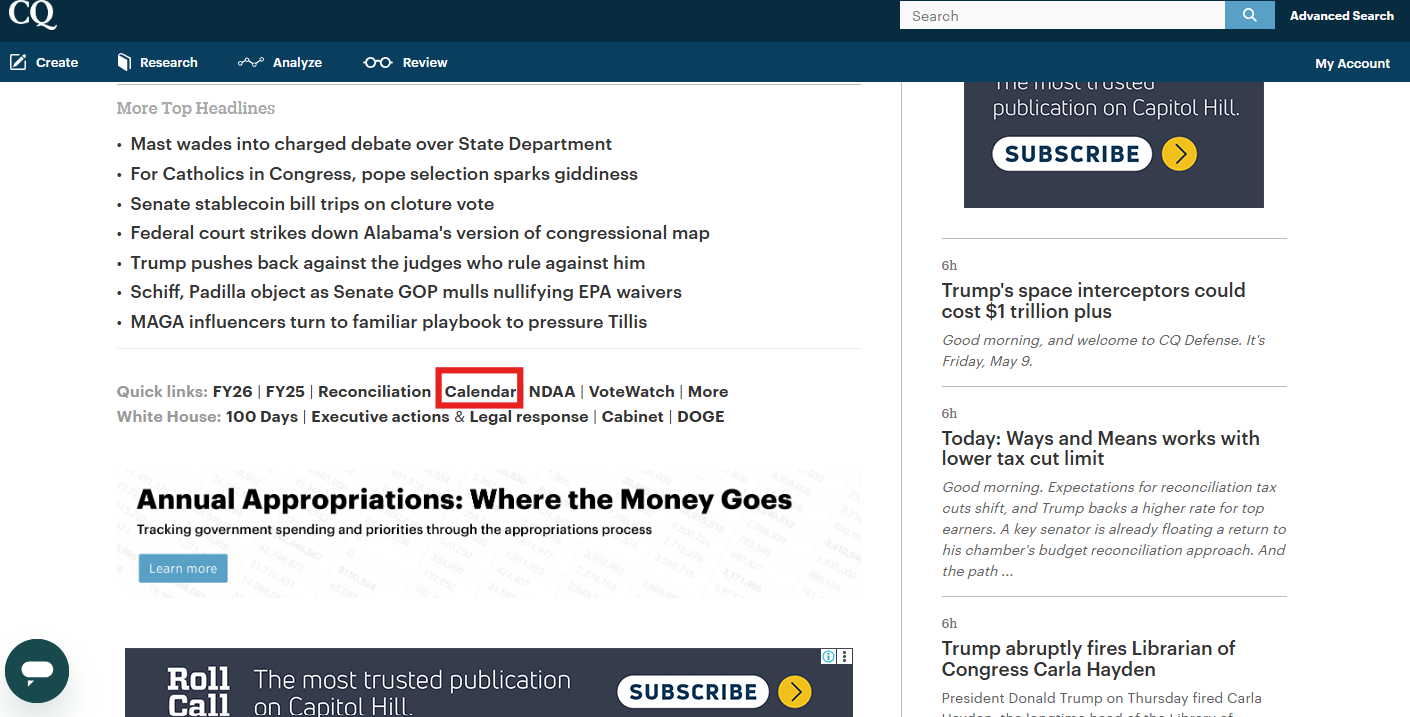
Task: Open the Create menu
Action: (45, 62)
